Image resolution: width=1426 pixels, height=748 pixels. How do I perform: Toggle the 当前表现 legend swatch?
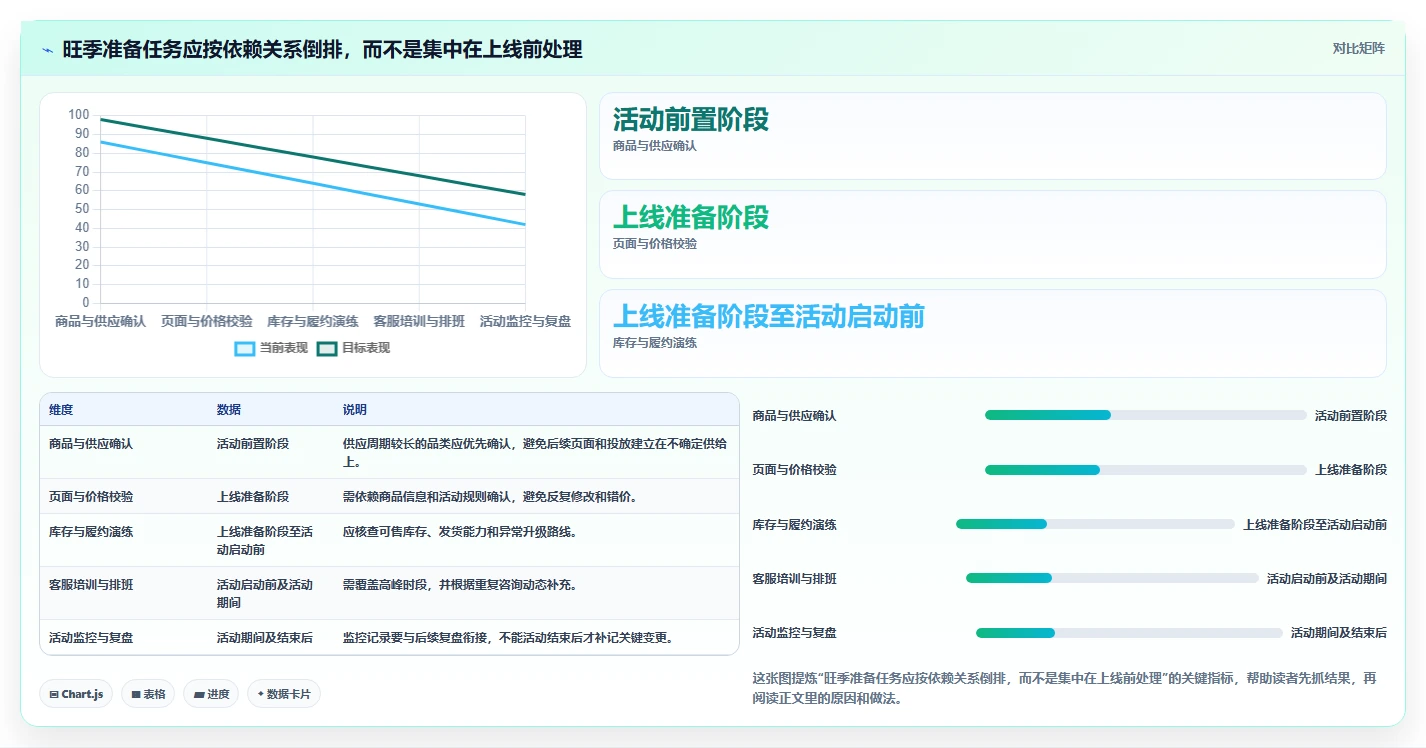click(x=245, y=348)
